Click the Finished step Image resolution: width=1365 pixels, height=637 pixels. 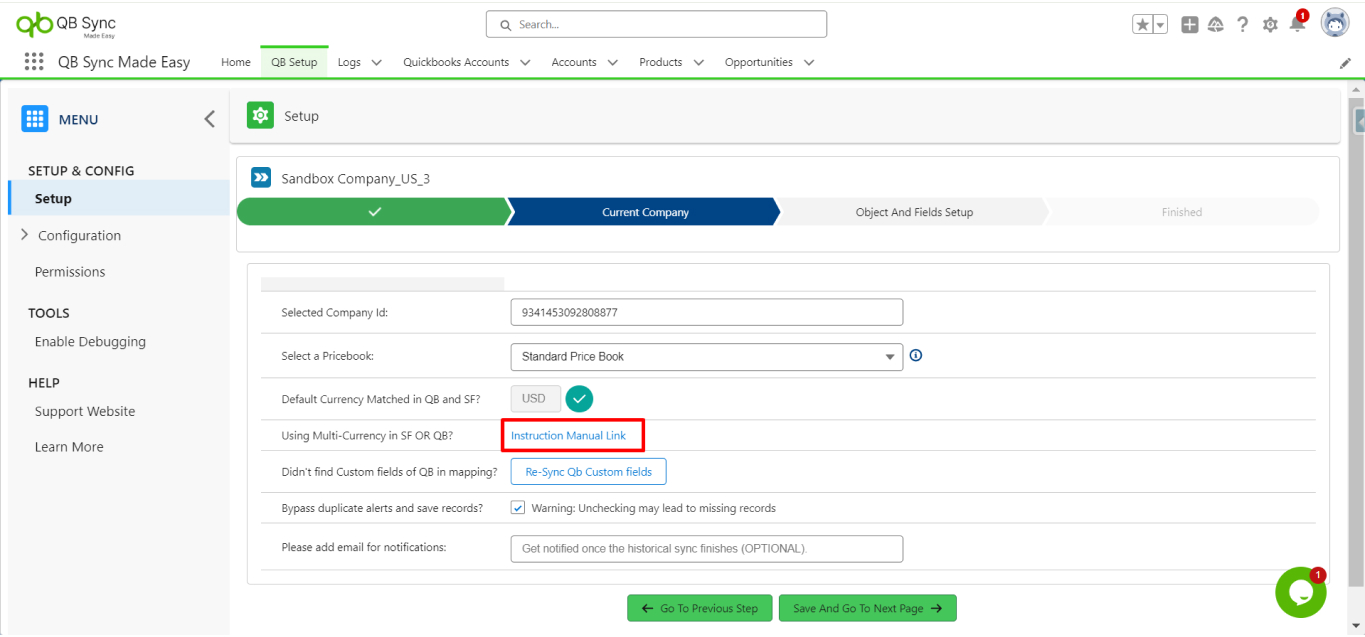1182,212
